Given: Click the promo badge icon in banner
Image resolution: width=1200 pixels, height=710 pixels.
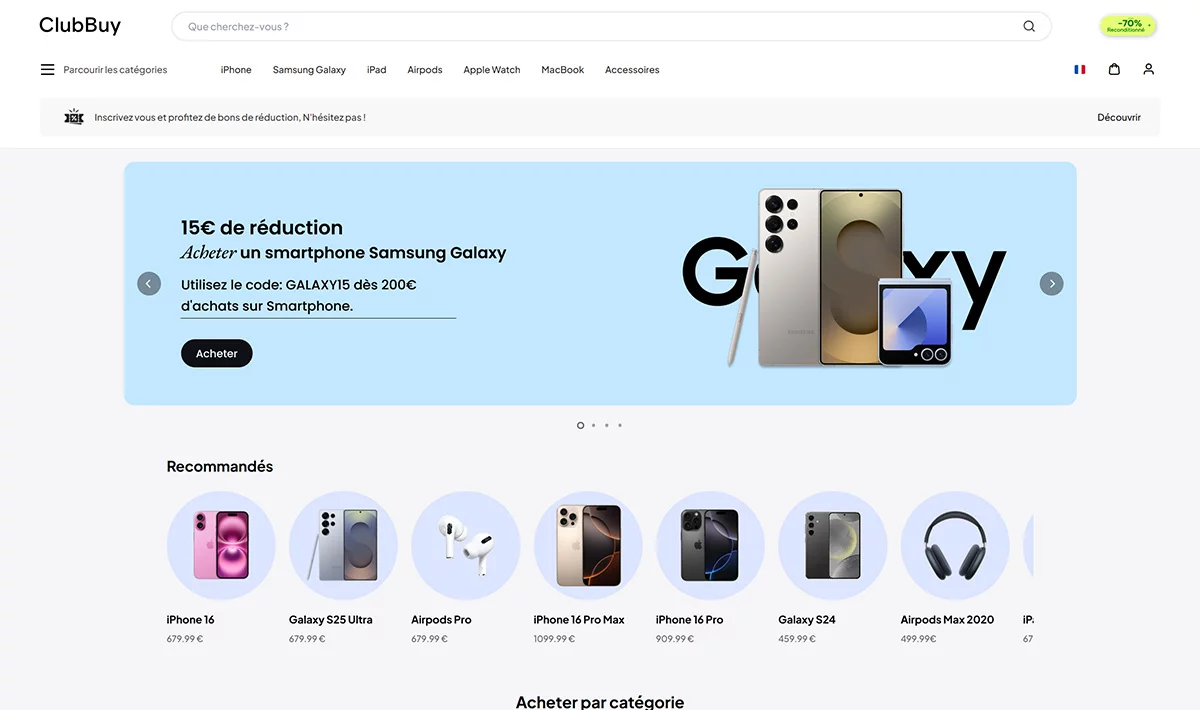Looking at the screenshot, I should [x=74, y=117].
